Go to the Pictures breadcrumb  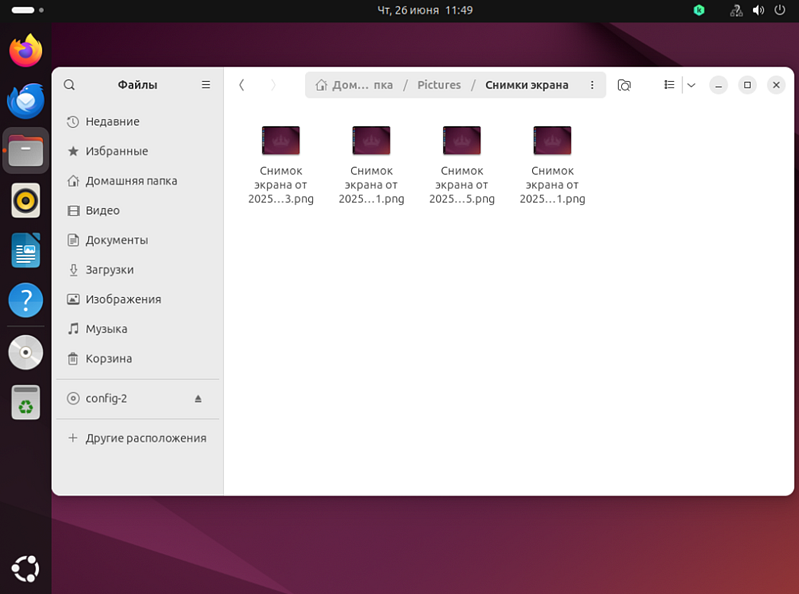(x=439, y=85)
